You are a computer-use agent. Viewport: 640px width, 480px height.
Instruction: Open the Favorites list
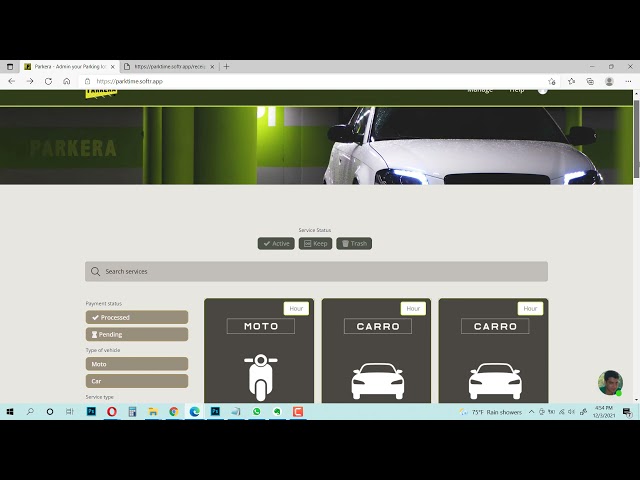(x=571, y=81)
